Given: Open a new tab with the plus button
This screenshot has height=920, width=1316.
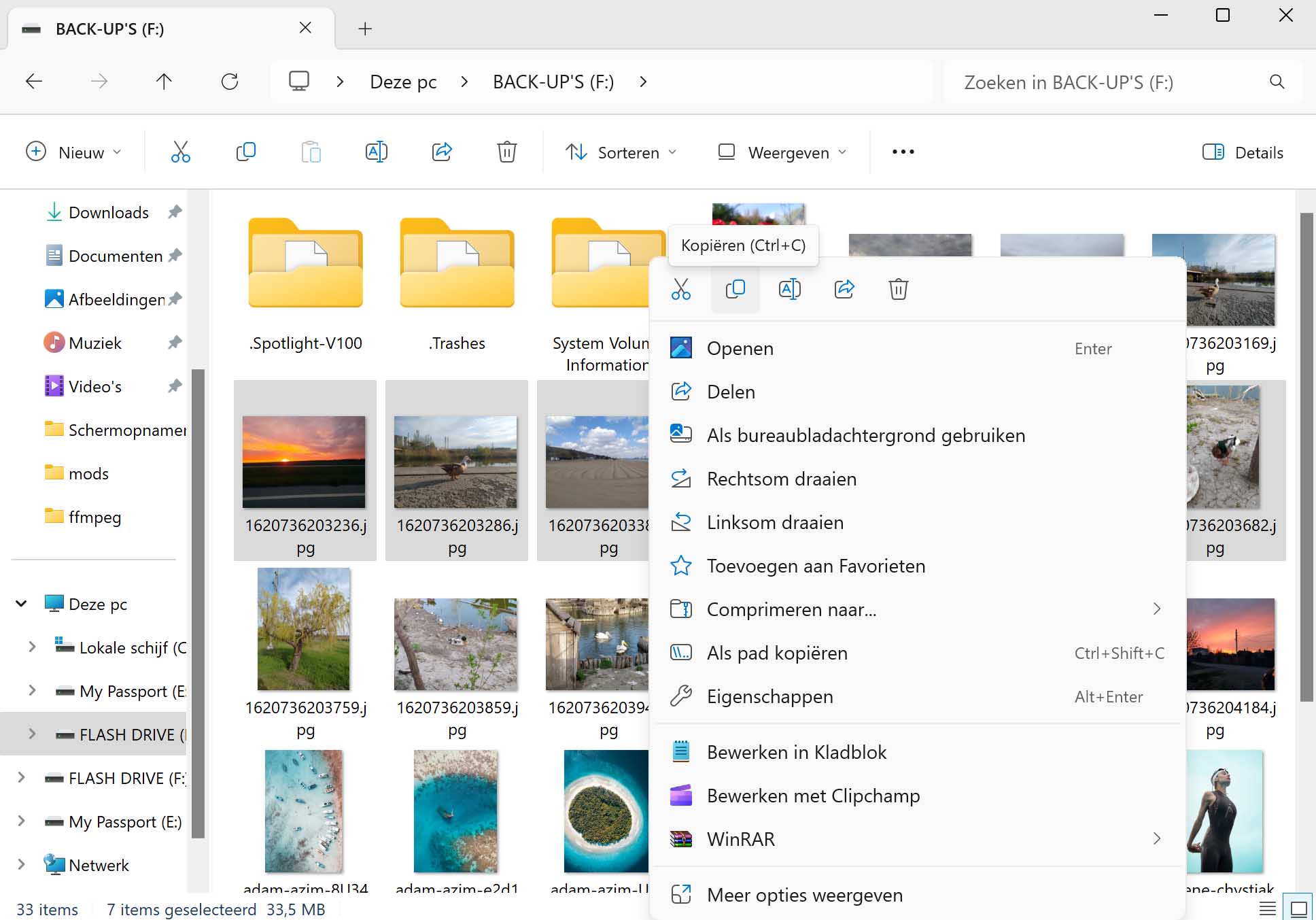Looking at the screenshot, I should (x=365, y=29).
